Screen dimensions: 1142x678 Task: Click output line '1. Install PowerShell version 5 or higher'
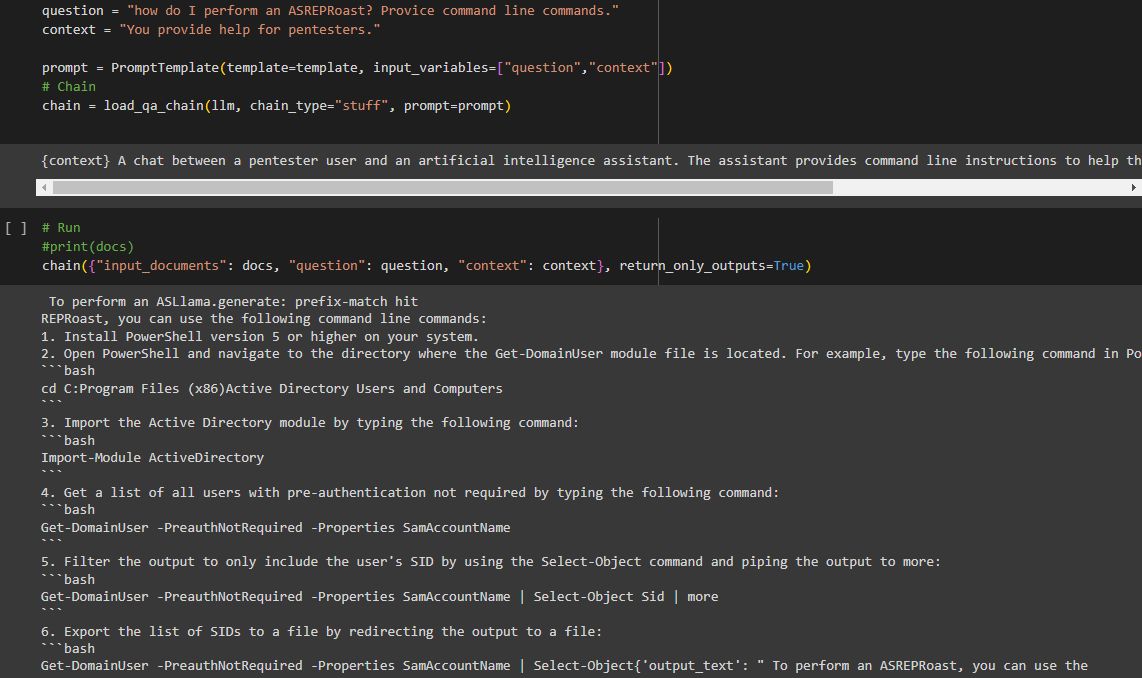259,336
